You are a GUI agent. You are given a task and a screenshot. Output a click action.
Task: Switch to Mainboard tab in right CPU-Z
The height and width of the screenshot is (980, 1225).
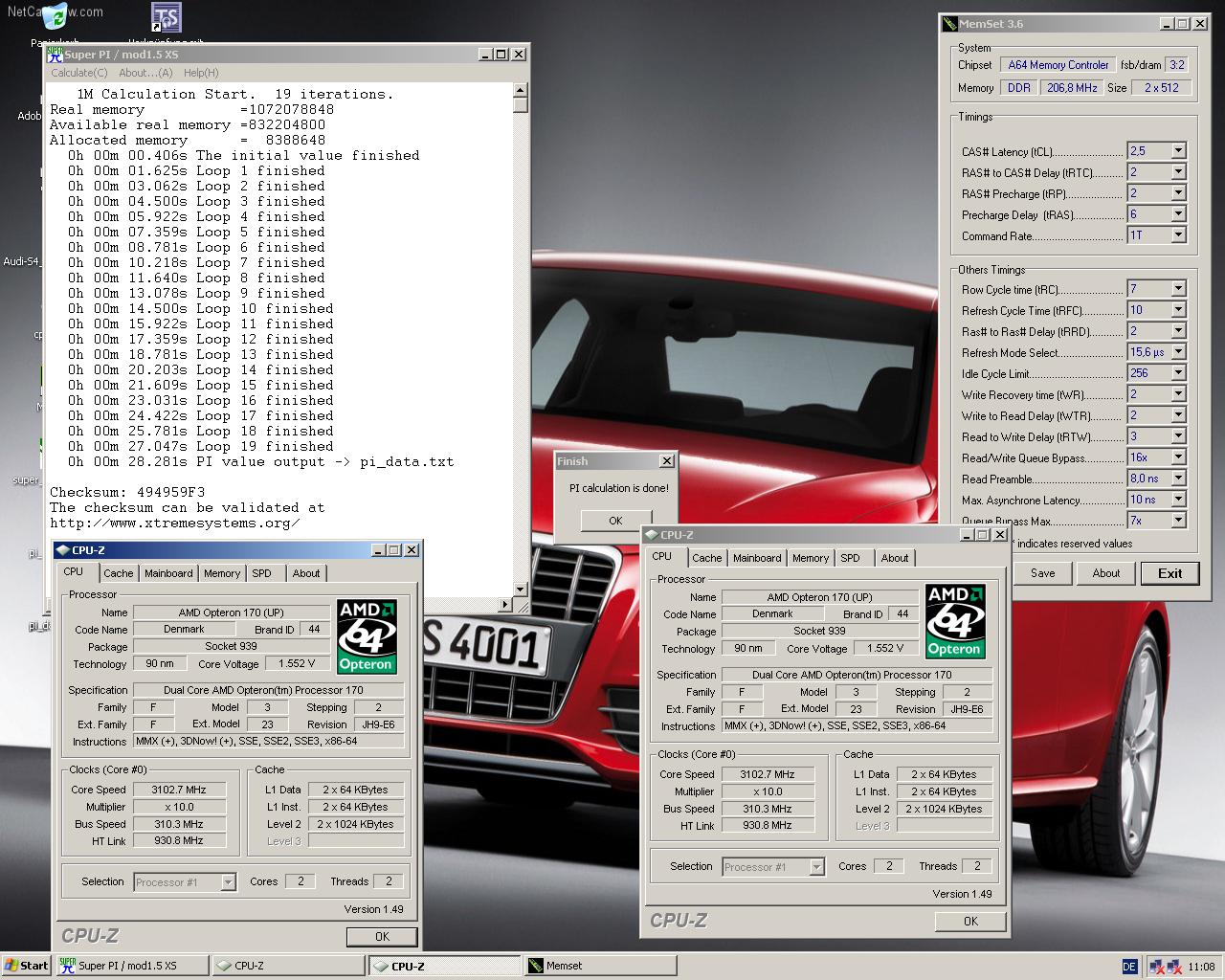tap(757, 558)
